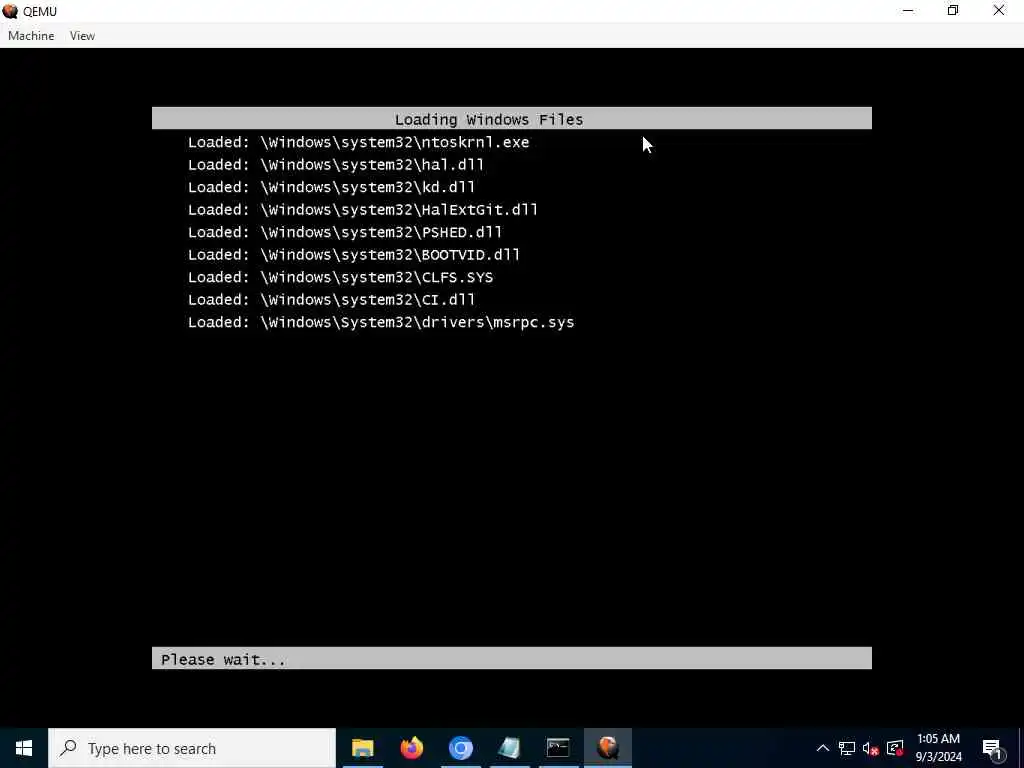Click the QEMU icon in the title bar
The height and width of the screenshot is (768, 1024).
click(x=10, y=11)
